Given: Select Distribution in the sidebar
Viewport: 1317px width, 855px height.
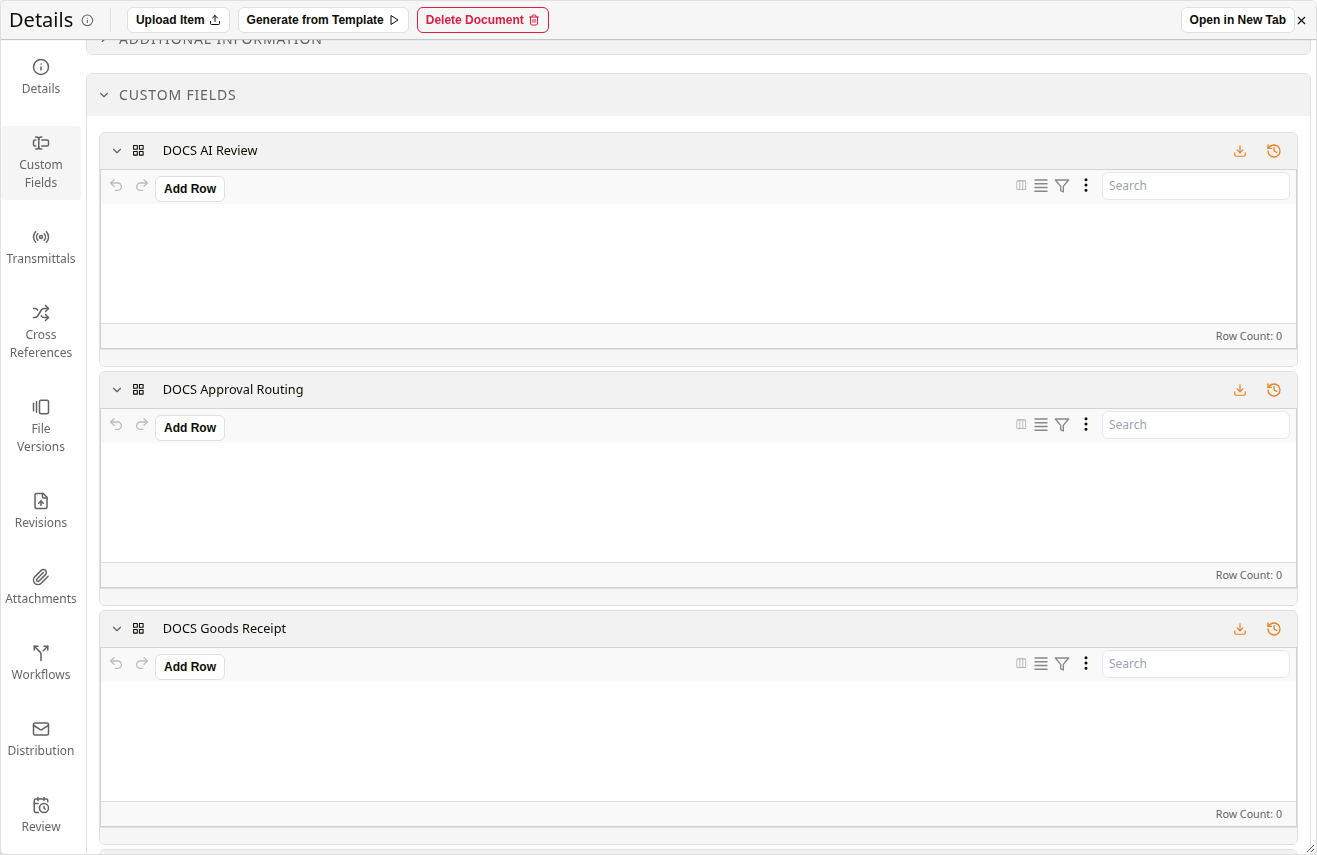Looking at the screenshot, I should click(x=41, y=739).
